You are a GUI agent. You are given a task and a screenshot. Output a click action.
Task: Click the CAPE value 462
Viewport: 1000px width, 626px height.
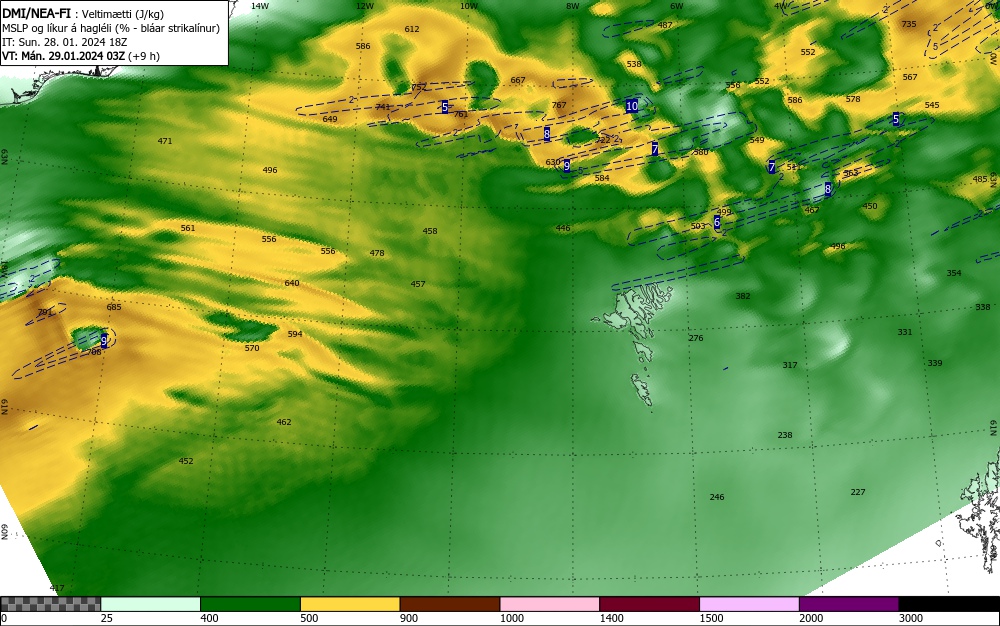point(284,422)
